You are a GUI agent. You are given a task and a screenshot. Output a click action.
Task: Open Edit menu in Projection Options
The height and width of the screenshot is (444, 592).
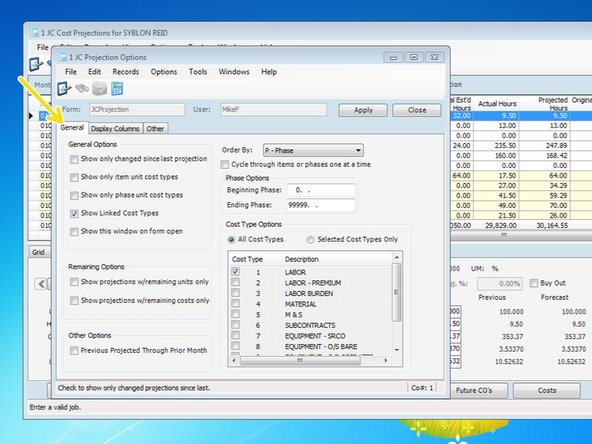(94, 72)
